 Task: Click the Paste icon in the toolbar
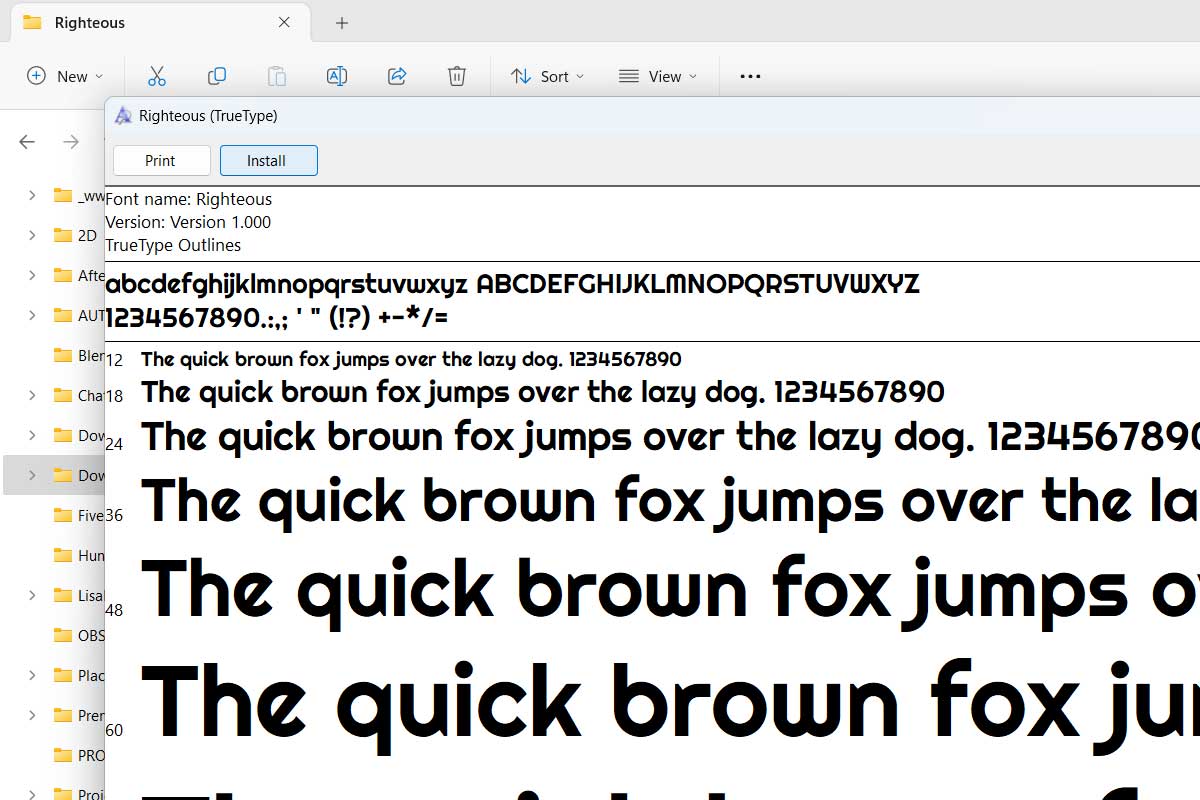[x=277, y=75]
